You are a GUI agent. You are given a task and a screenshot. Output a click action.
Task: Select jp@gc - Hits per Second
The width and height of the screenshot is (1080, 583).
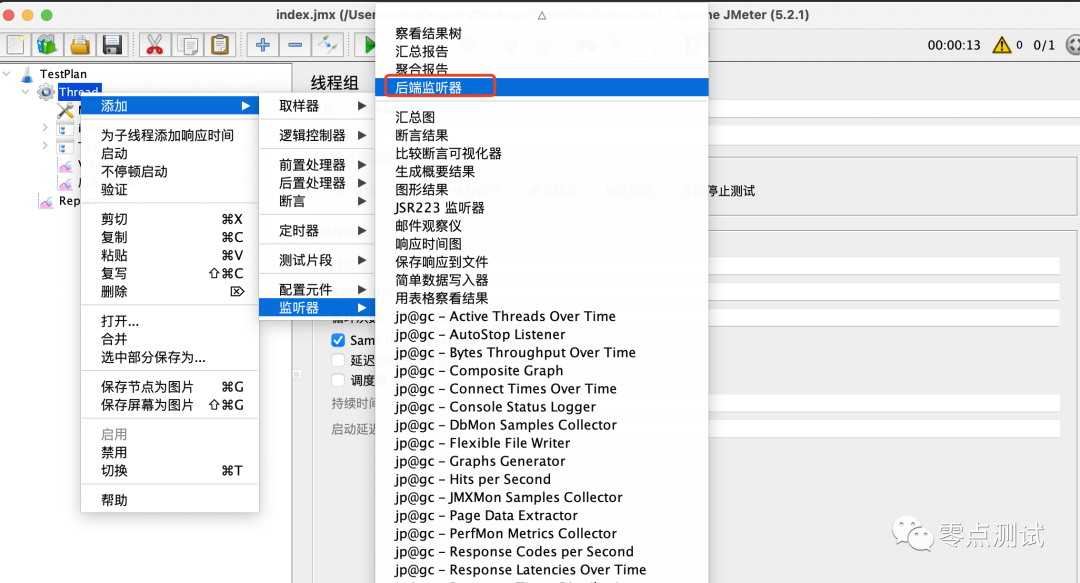tap(473, 479)
